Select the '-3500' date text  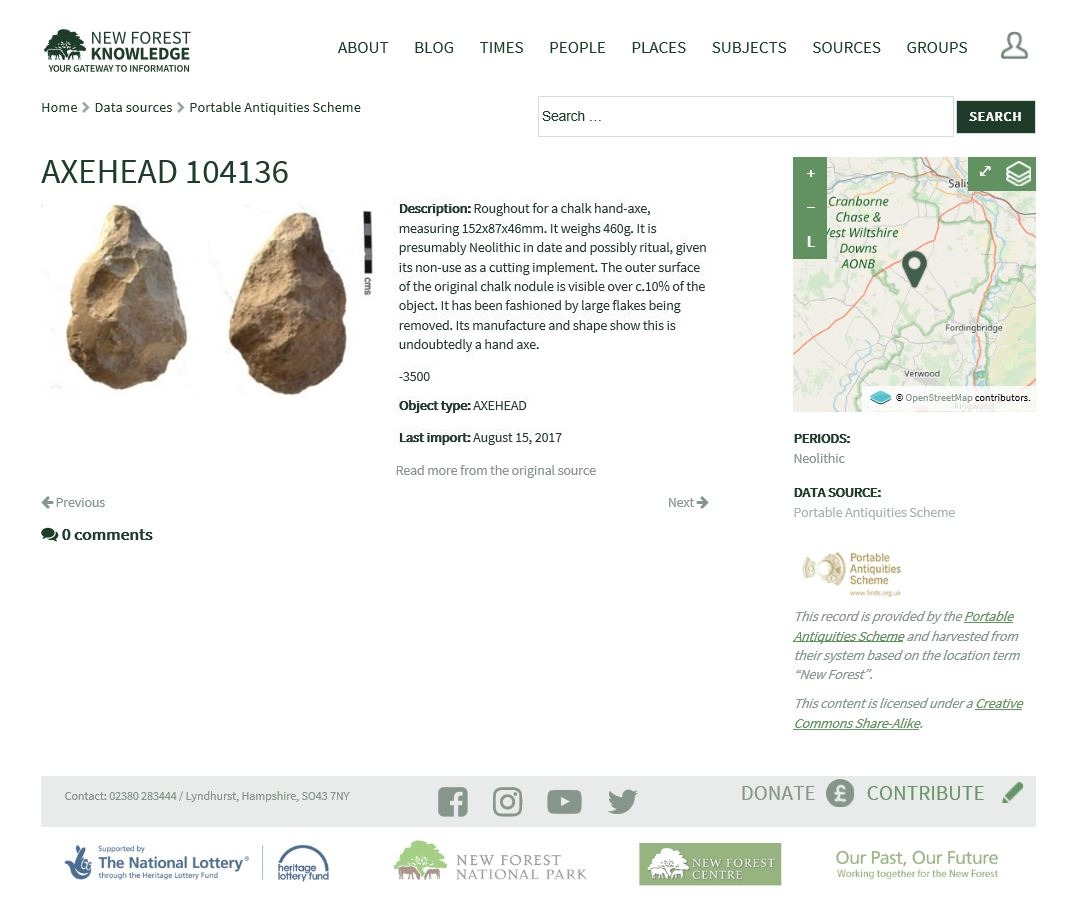click(414, 377)
